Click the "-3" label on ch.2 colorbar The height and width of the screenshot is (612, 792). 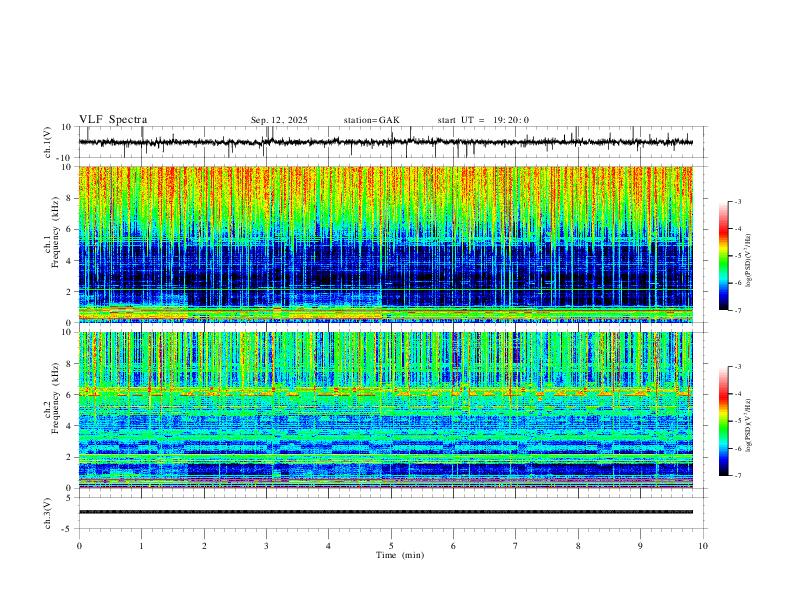[x=737, y=367]
